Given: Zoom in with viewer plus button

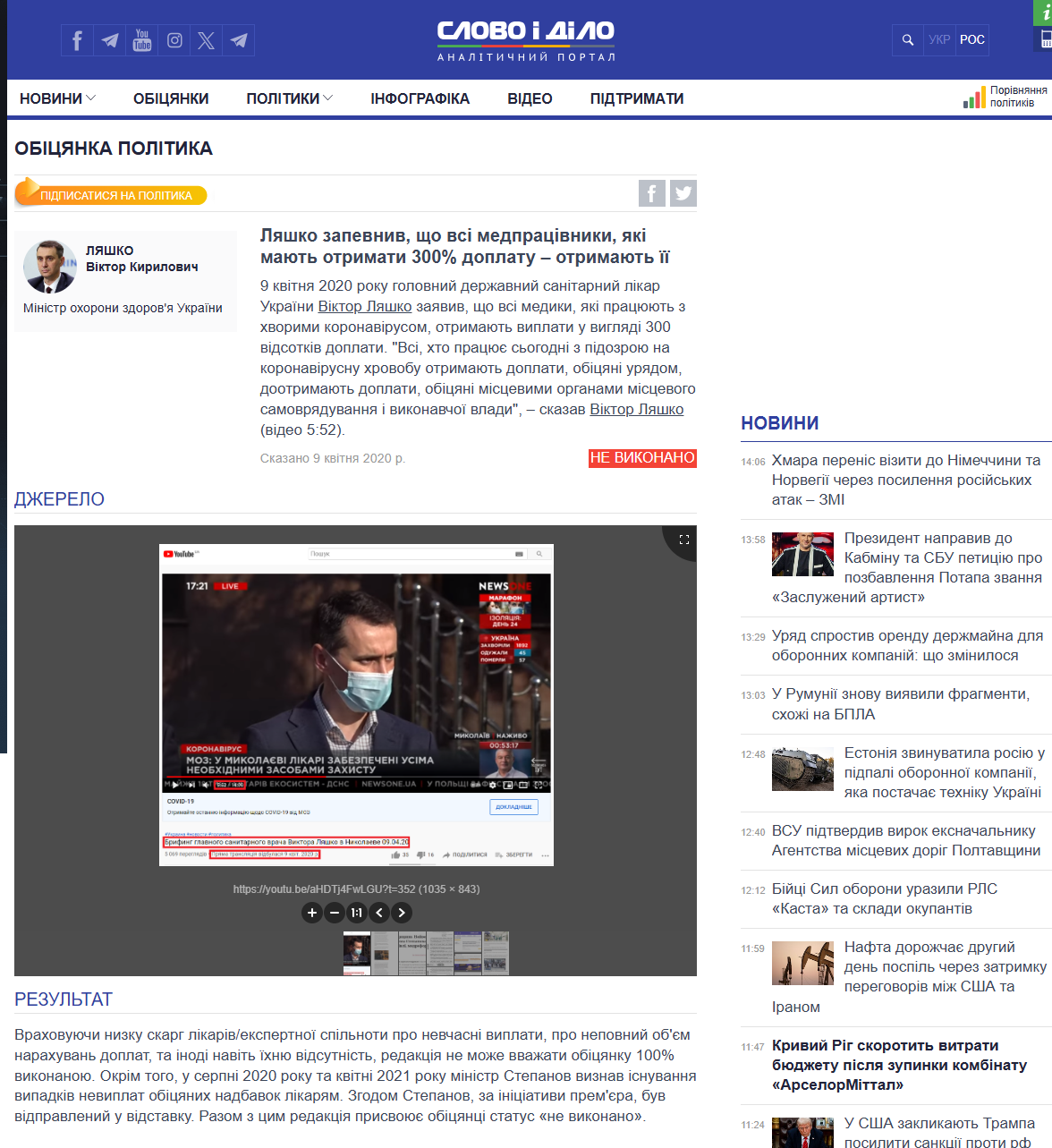Looking at the screenshot, I should coord(311,913).
